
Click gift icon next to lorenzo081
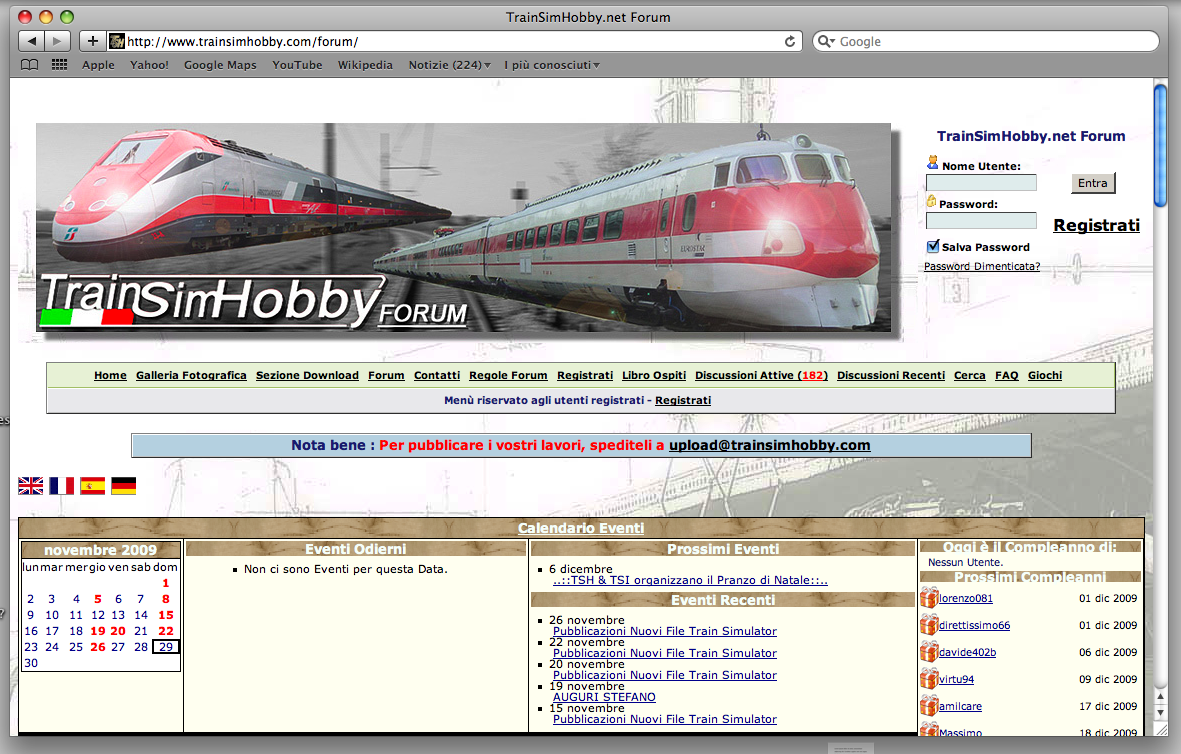pos(929,598)
